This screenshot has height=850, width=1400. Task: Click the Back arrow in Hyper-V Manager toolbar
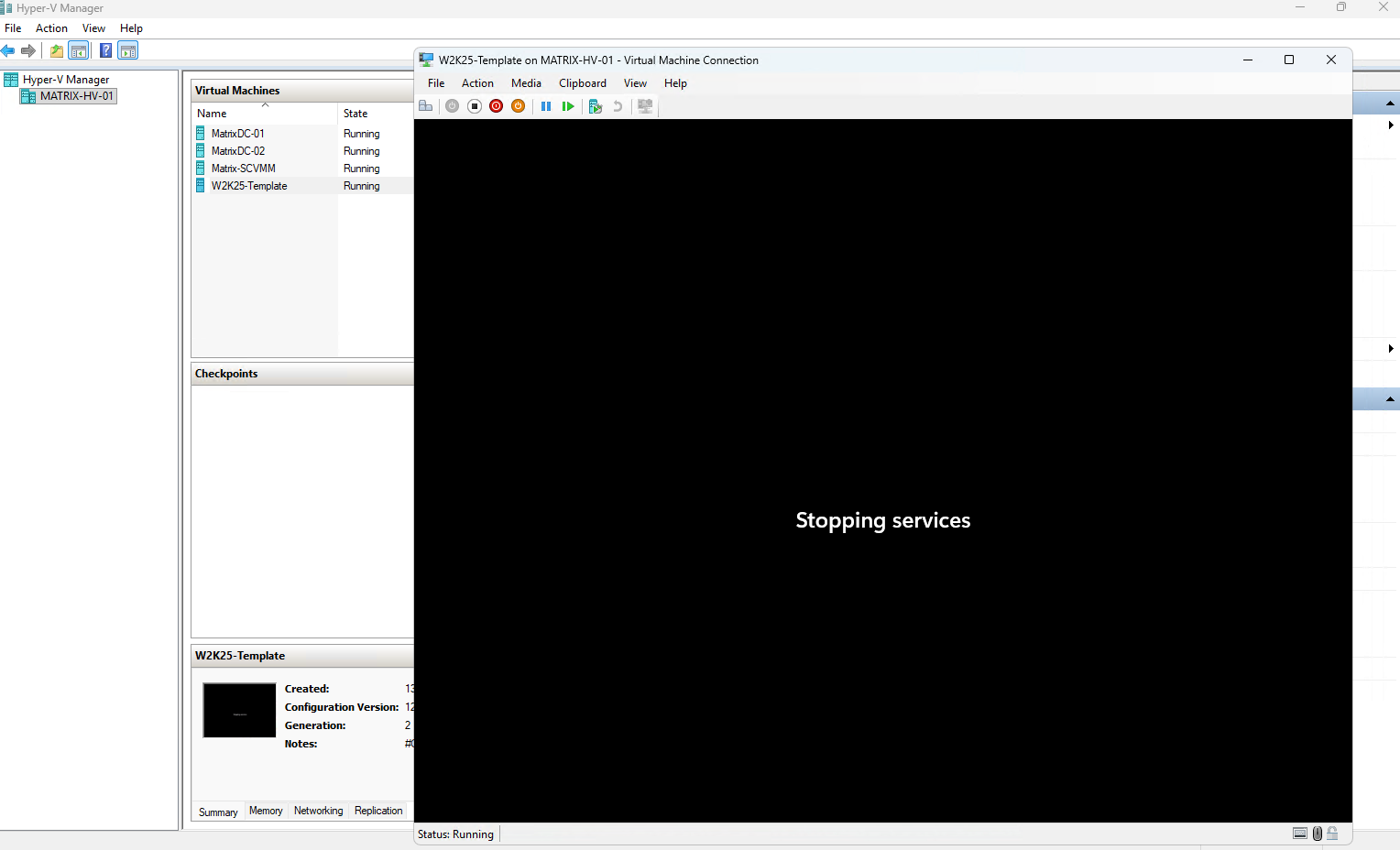(x=8, y=51)
